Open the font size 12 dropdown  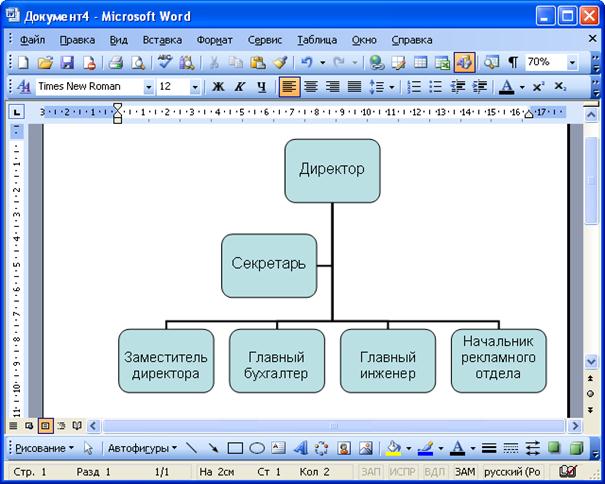[194, 87]
